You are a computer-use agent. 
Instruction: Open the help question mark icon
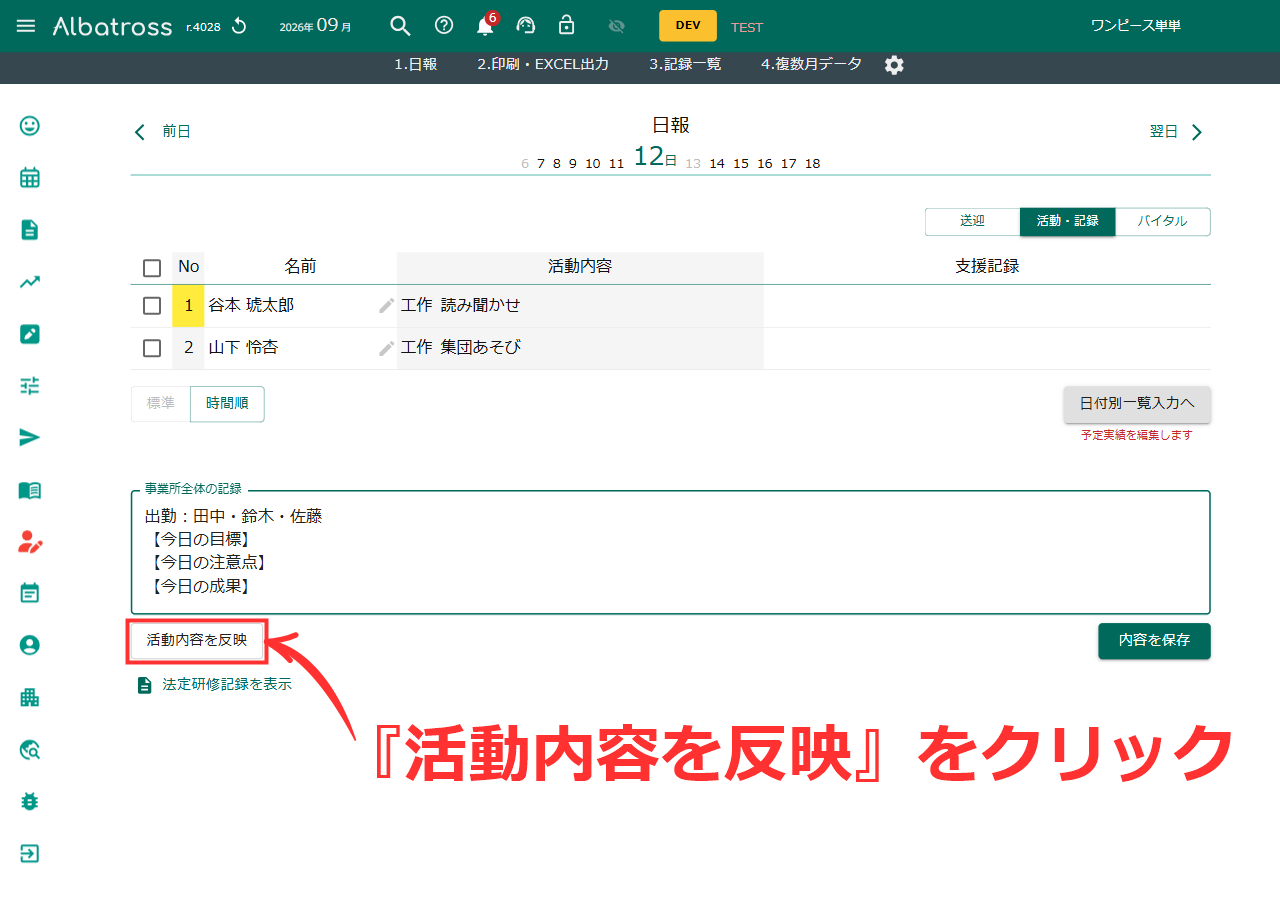444,26
